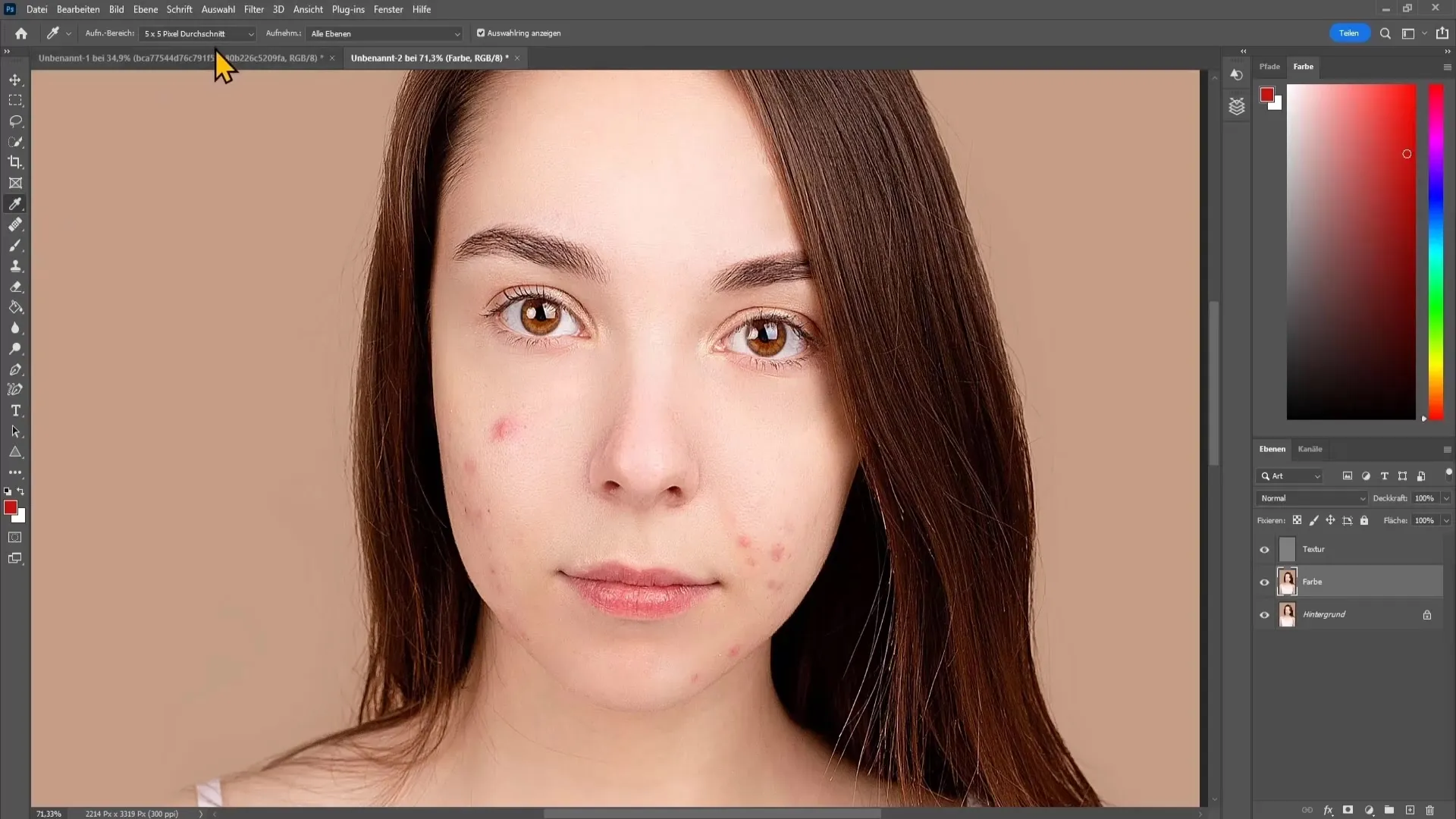Select the Lasso tool
This screenshot has height=819, width=1456.
coord(15,121)
